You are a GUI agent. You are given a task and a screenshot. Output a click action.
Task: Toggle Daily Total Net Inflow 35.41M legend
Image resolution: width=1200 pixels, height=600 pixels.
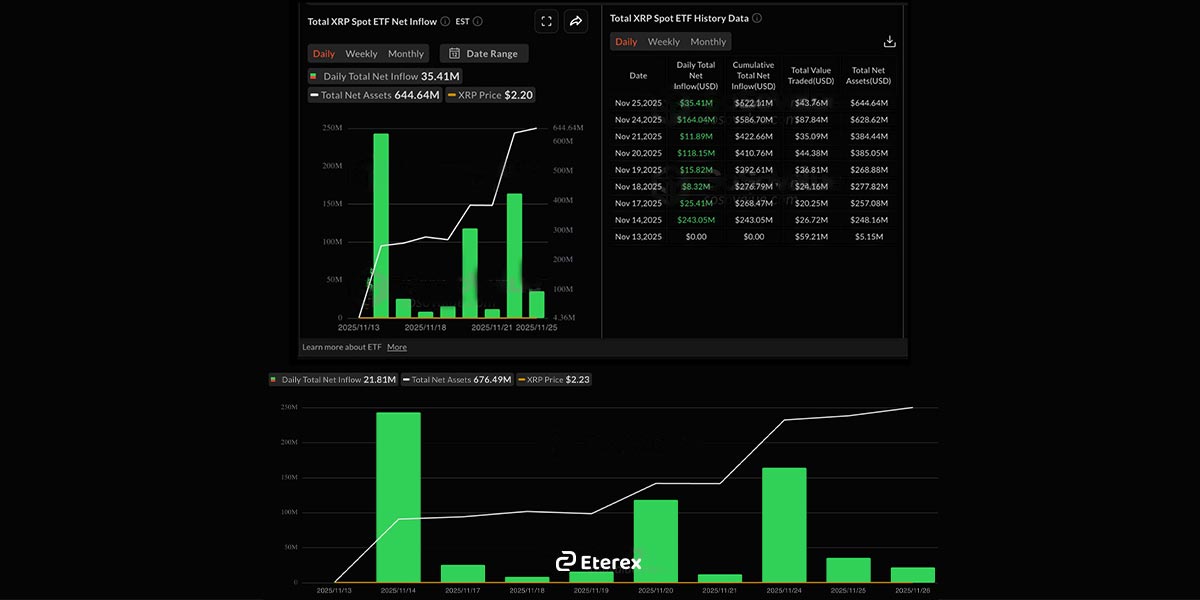click(x=385, y=76)
